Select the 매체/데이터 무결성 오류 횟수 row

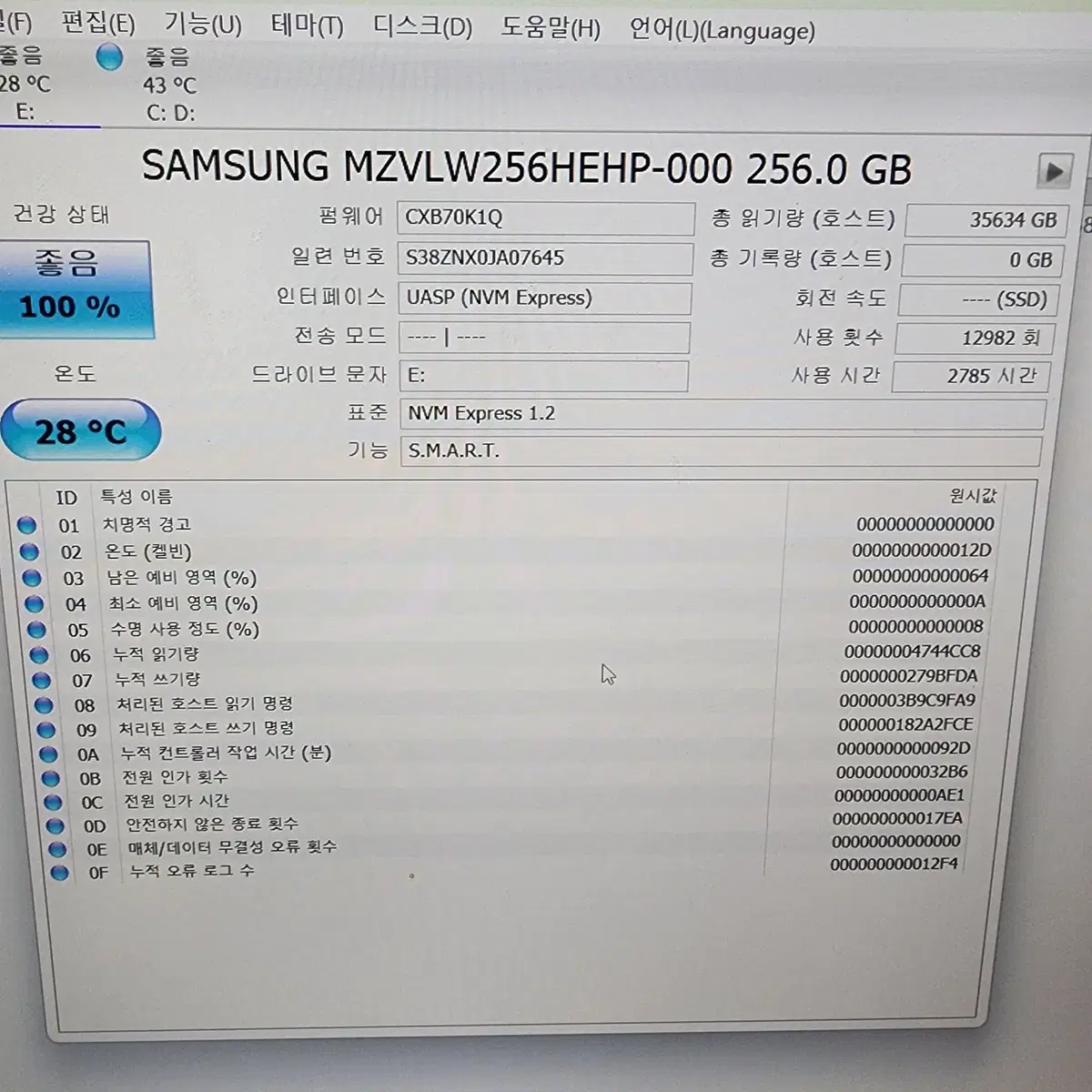pos(506,845)
